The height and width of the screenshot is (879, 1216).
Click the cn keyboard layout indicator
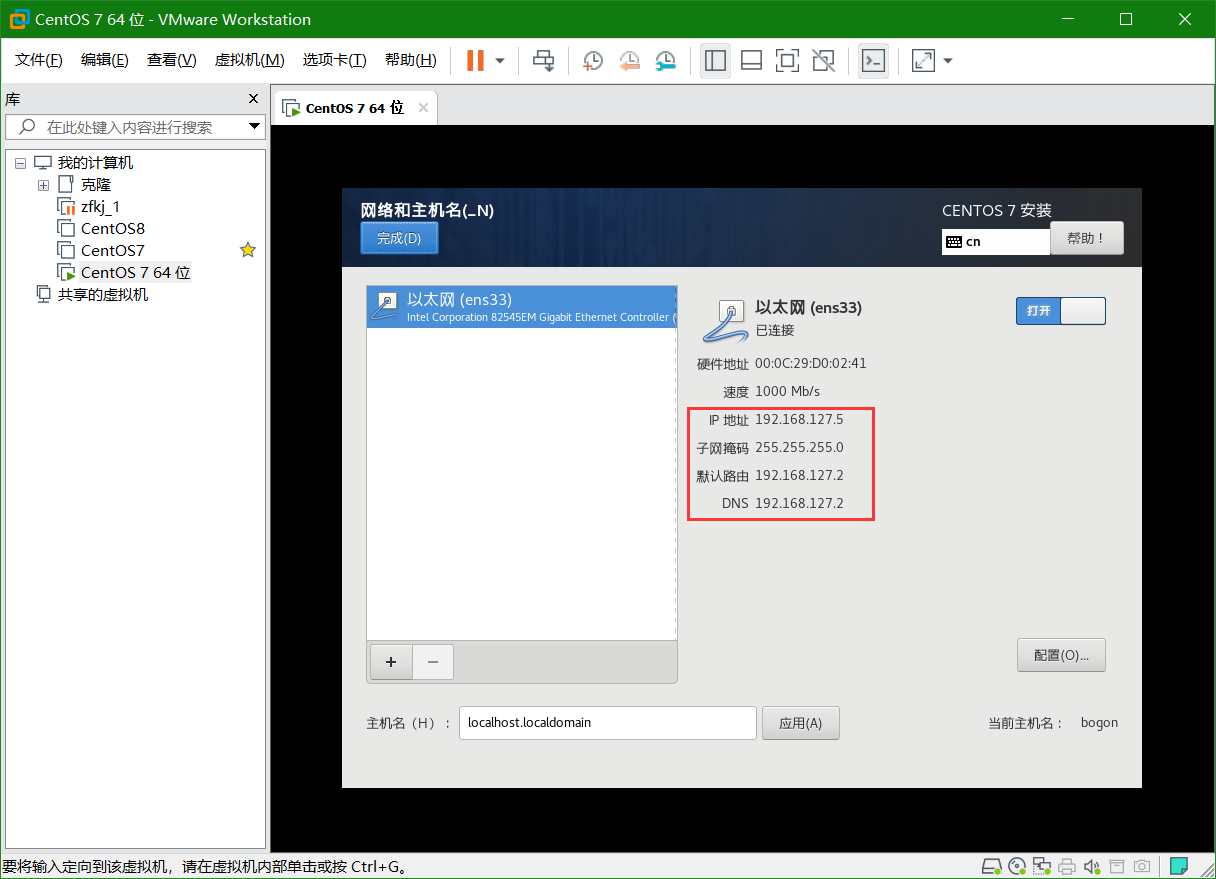996,242
